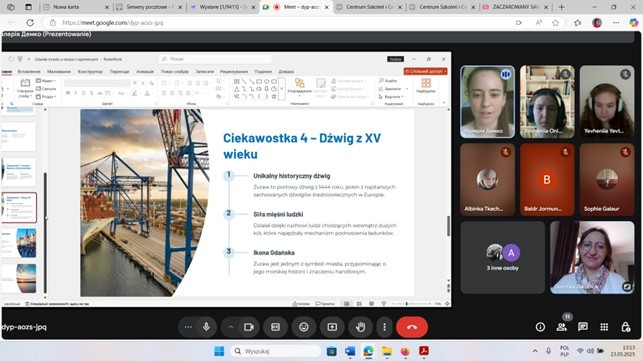The image size is (643, 361).
Task: Leave the call with red hang-up button
Action: (x=412, y=327)
